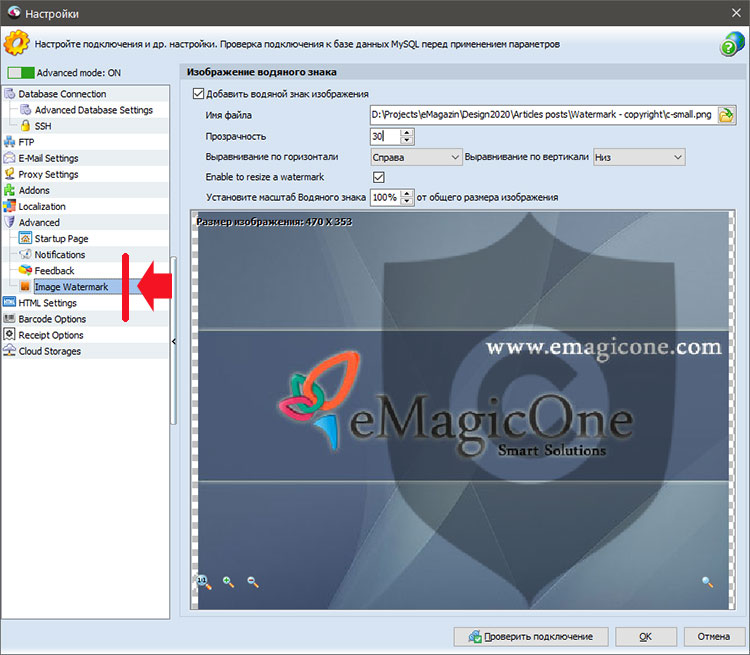This screenshot has width=750, height=655.
Task: Select SSH settings entry
Action: [43, 126]
